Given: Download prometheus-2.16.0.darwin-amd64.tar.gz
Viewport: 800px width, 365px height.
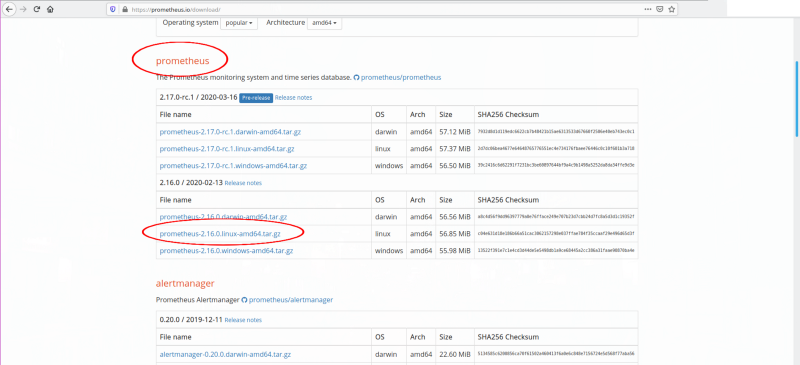Looking at the screenshot, I should pos(223,217).
